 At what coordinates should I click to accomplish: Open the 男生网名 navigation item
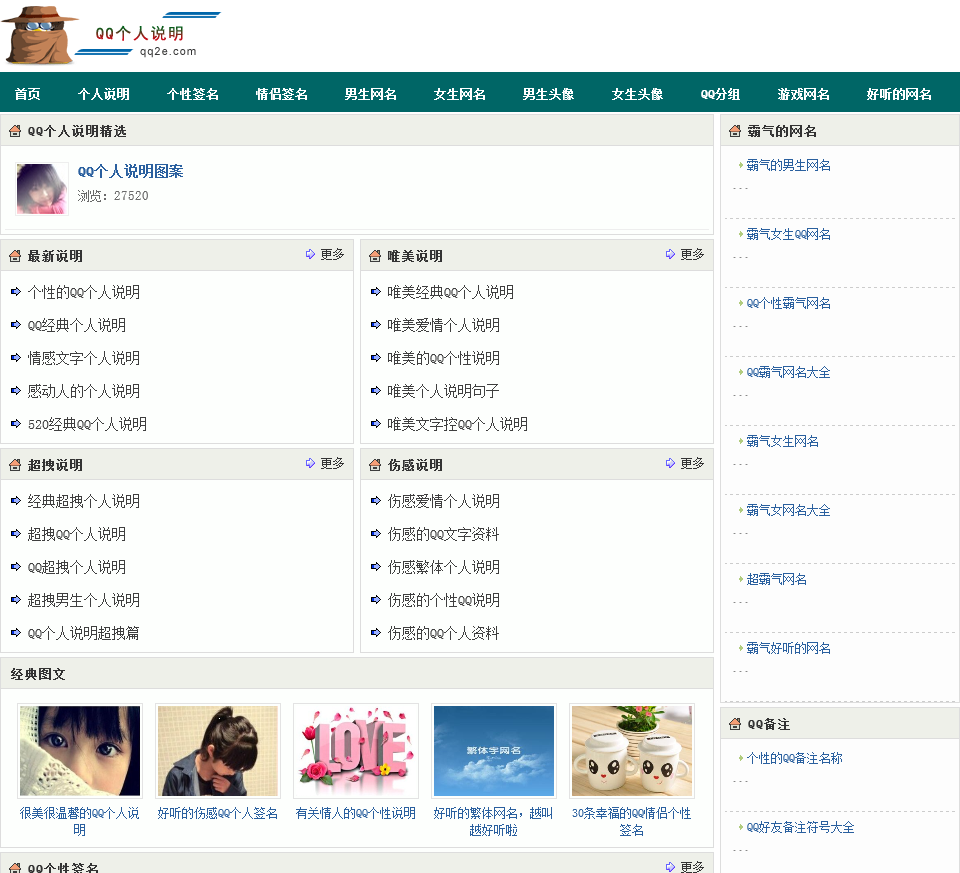point(370,94)
